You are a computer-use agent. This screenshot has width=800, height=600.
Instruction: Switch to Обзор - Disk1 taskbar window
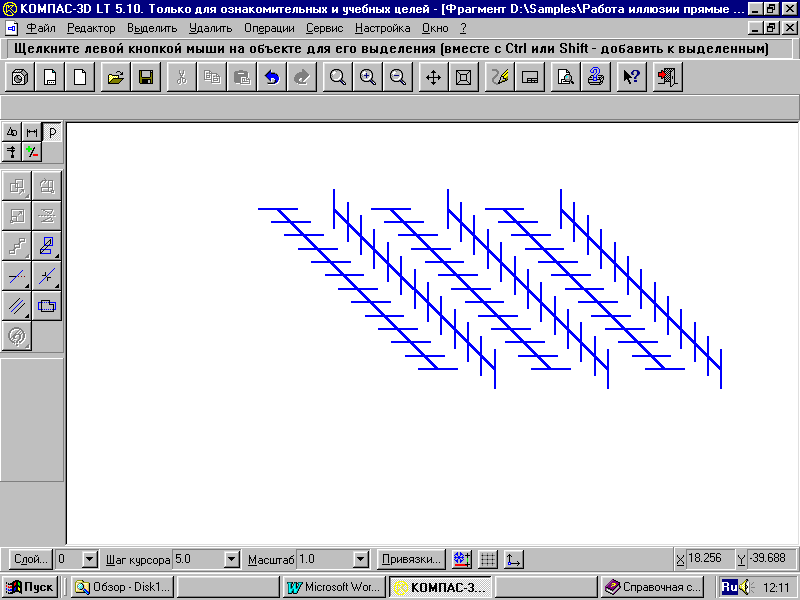[122, 587]
